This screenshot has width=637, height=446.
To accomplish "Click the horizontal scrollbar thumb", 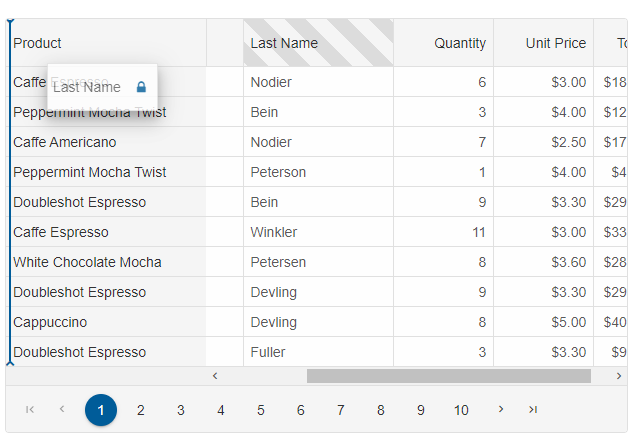I will (448, 376).
